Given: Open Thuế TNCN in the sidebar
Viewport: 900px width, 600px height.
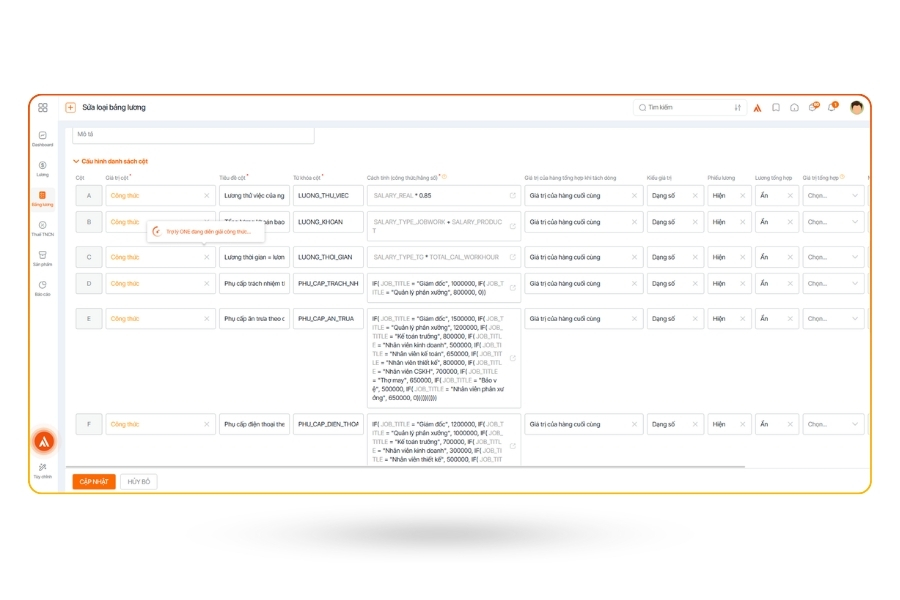Looking at the screenshot, I should tap(42, 229).
